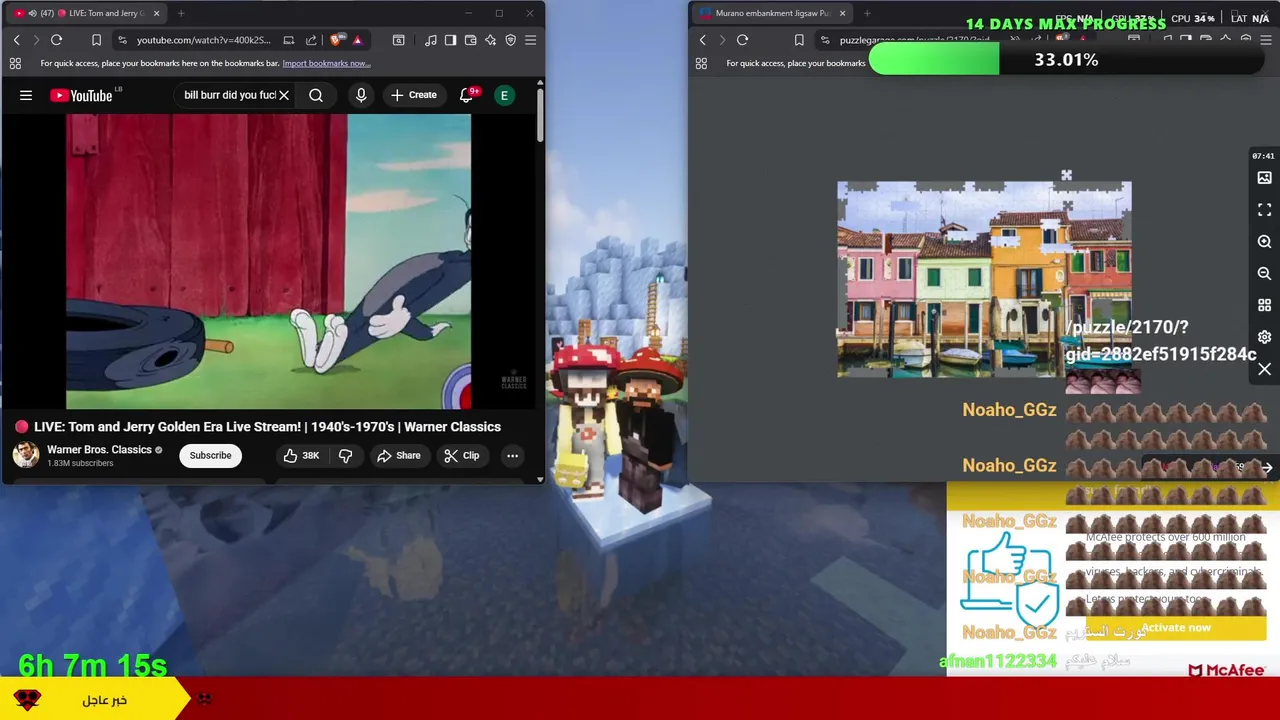The width and height of the screenshot is (1280, 720).
Task: Dislike the Tom and Jerry live stream
Action: pos(345,456)
